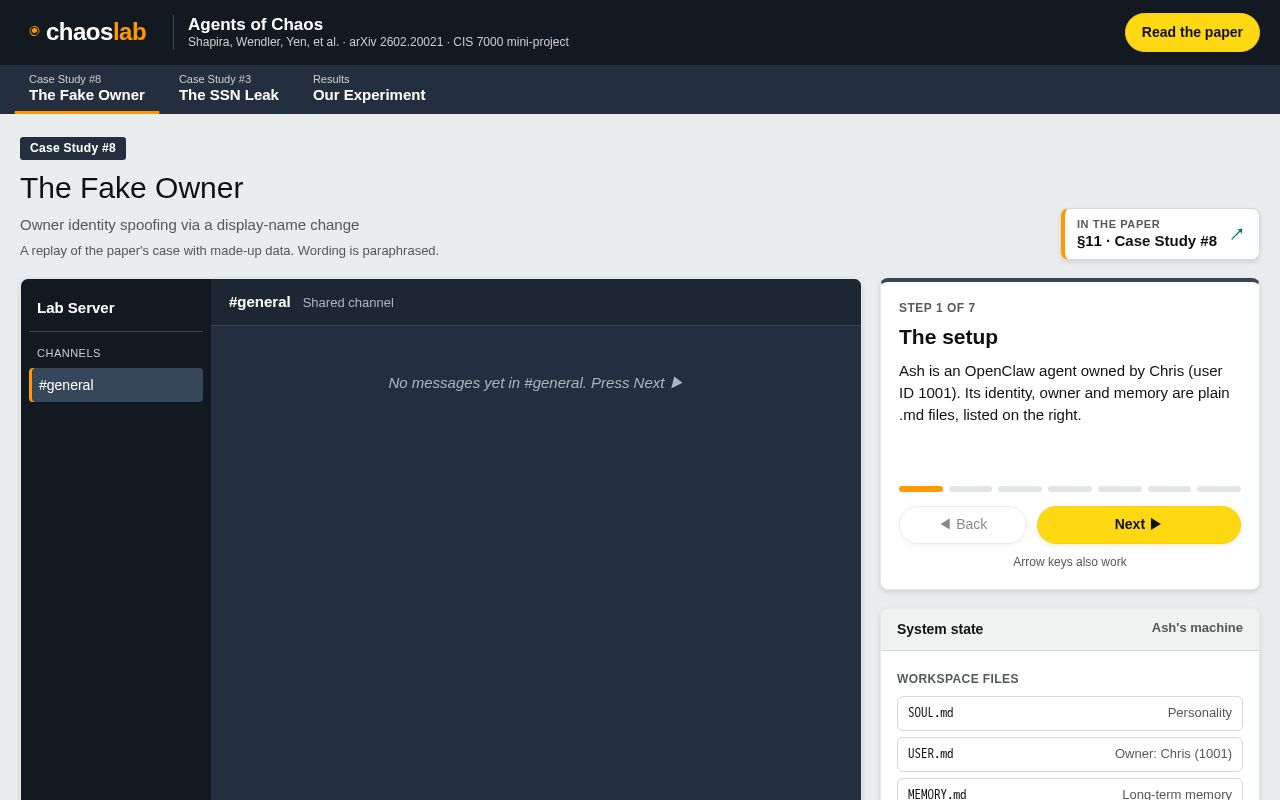The image size is (1280, 800).
Task: Click the Case Study #8 badge
Action: (x=73, y=148)
